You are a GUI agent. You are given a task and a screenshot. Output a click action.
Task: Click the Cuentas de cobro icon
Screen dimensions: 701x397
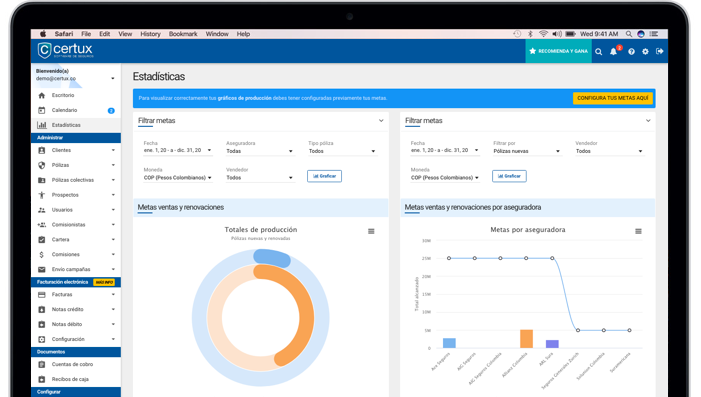point(42,364)
